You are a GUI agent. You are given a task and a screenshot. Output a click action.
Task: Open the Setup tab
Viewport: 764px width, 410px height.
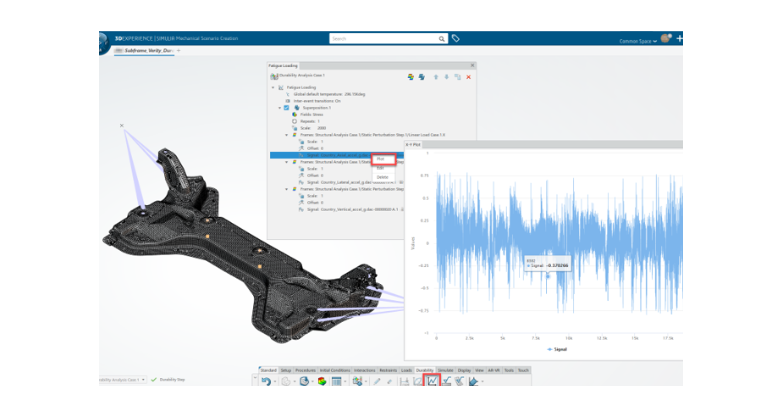tap(286, 369)
